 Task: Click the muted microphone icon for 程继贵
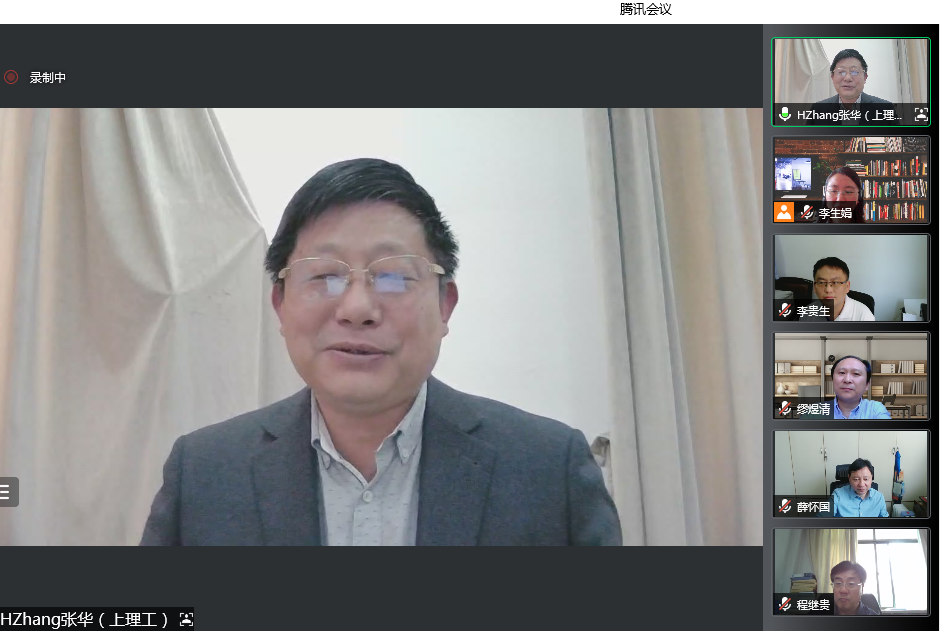pyautogui.click(x=785, y=605)
